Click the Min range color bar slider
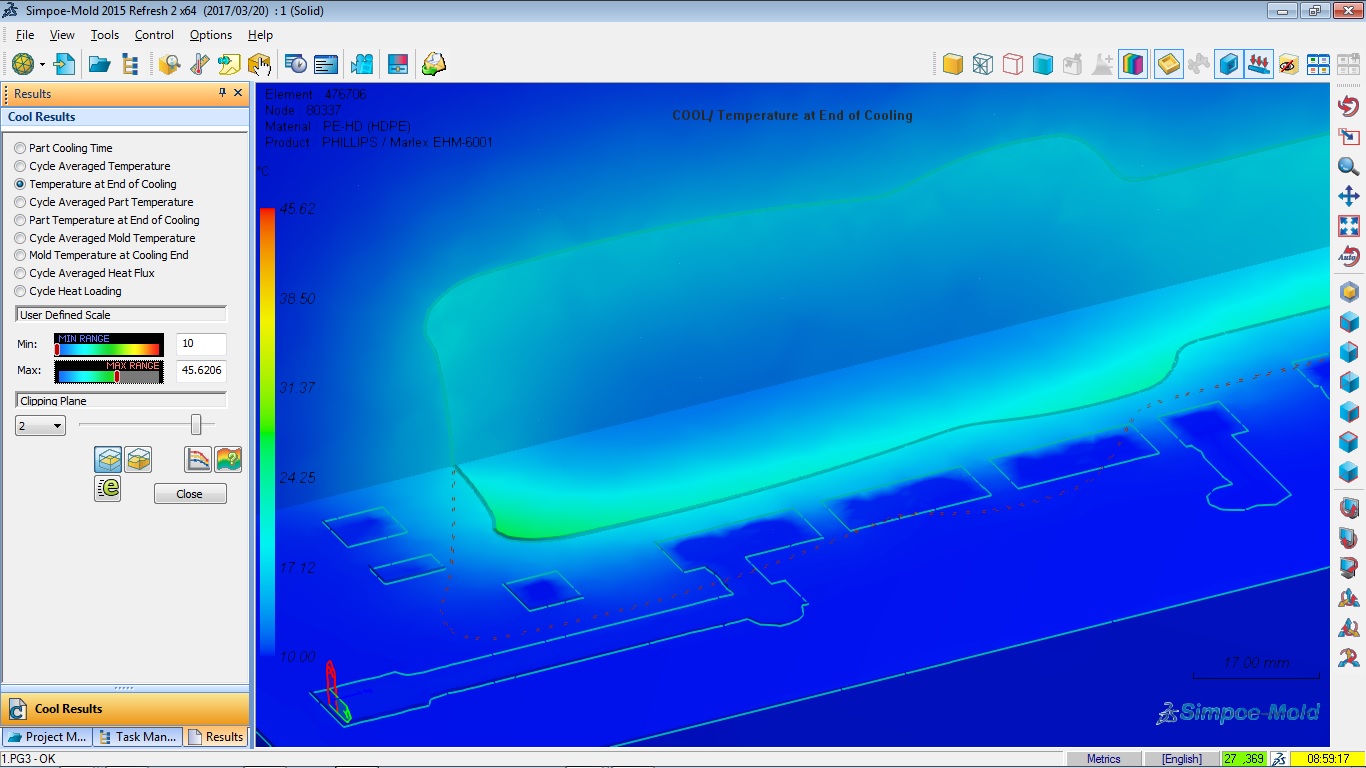This screenshot has width=1366, height=768. 108,345
